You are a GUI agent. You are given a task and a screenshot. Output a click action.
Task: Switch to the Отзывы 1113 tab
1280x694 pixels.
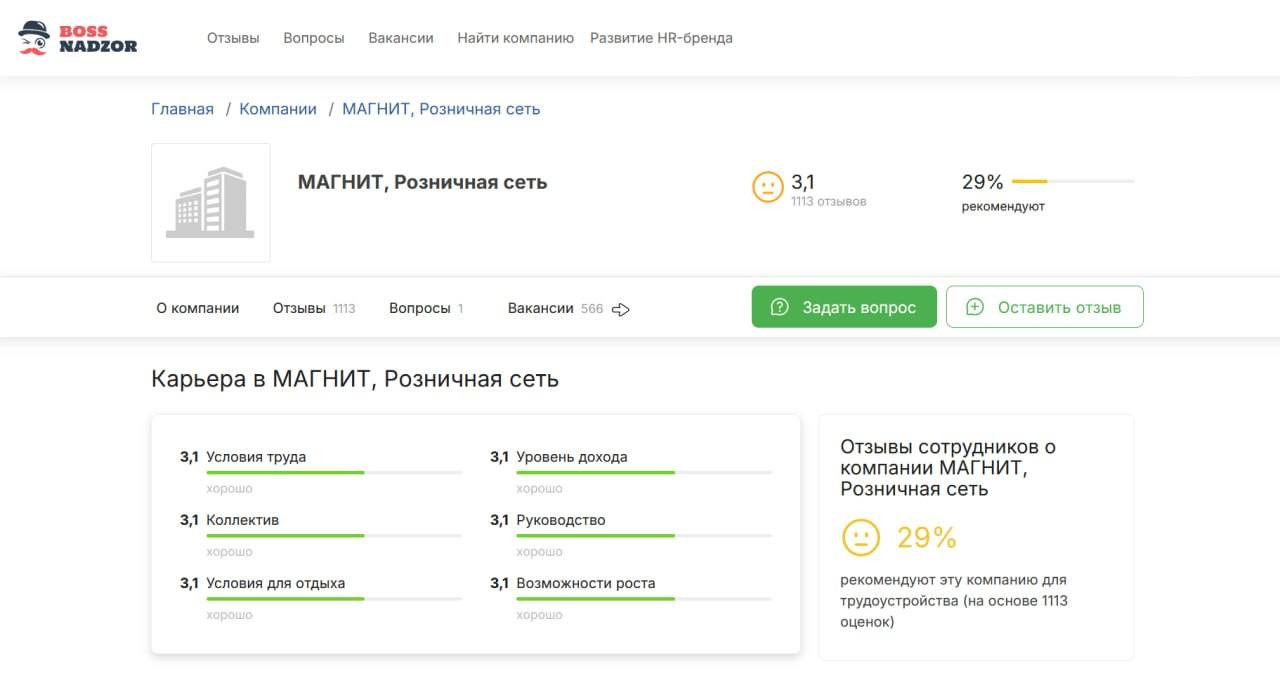(x=313, y=308)
